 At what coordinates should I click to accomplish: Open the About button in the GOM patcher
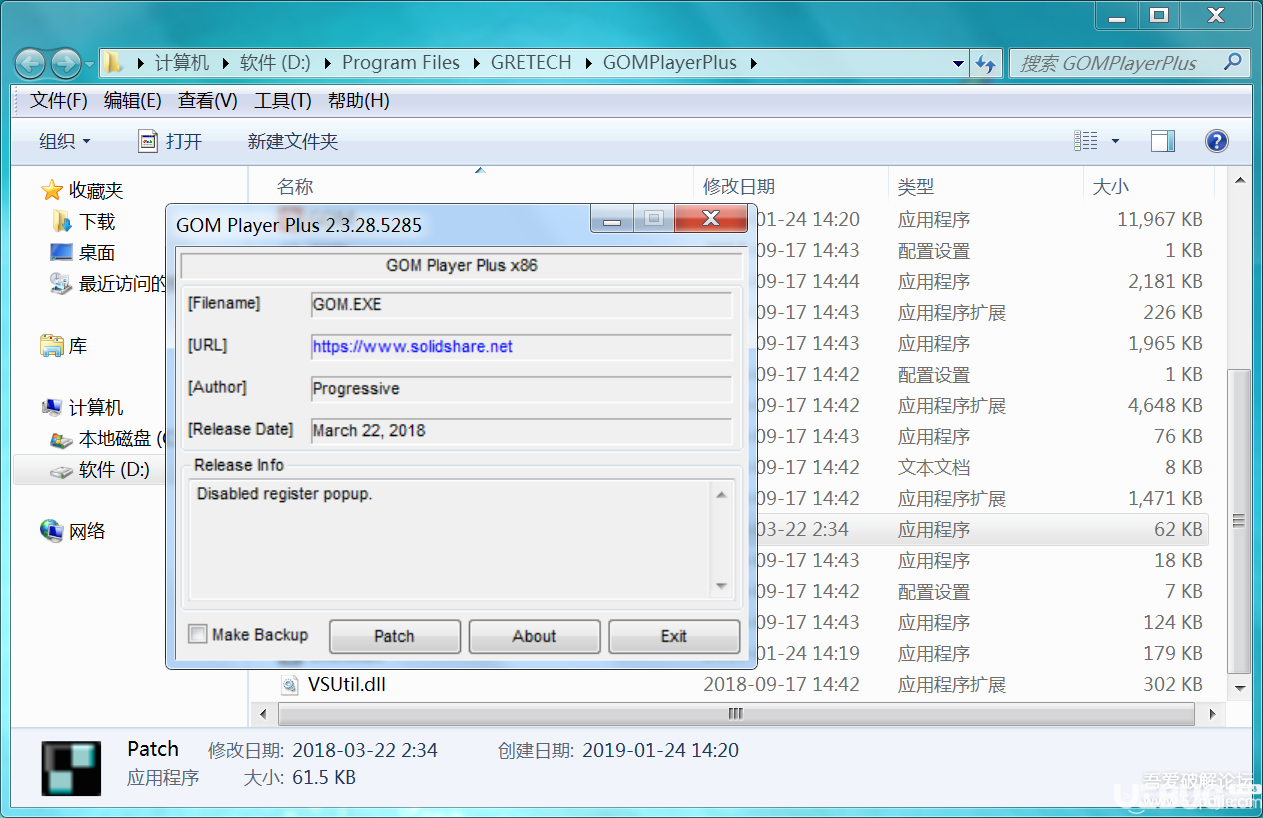click(534, 636)
